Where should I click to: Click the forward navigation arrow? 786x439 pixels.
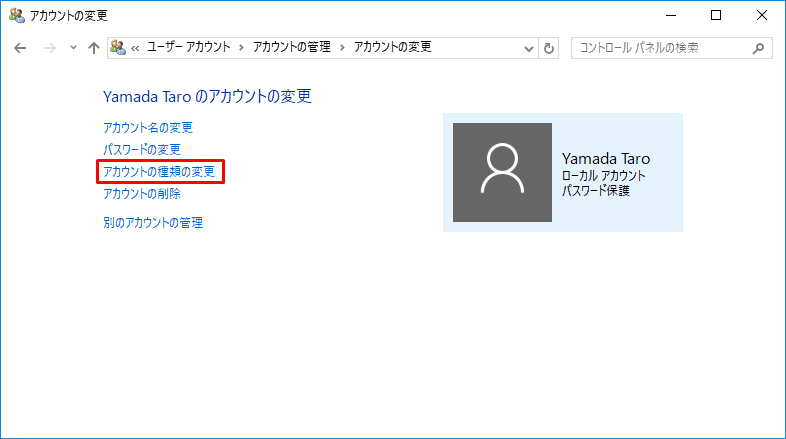click(x=49, y=48)
